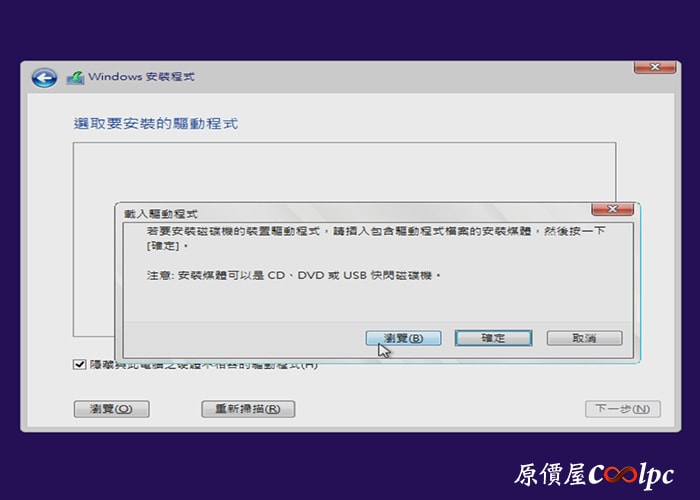Image resolution: width=700 pixels, height=500 pixels.
Task: Click the blue back arrow button
Action: pyautogui.click(x=44, y=78)
